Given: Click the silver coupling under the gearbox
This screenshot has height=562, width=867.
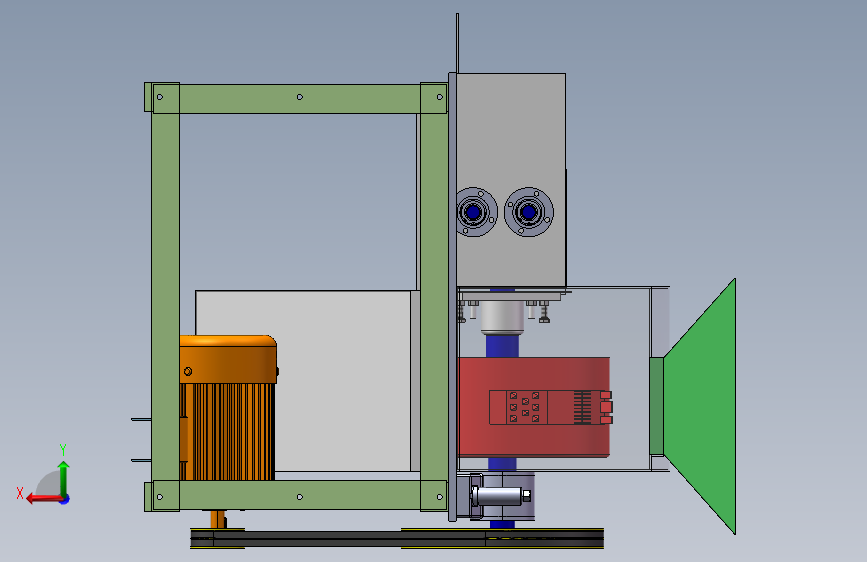Looking at the screenshot, I should coord(502,318).
